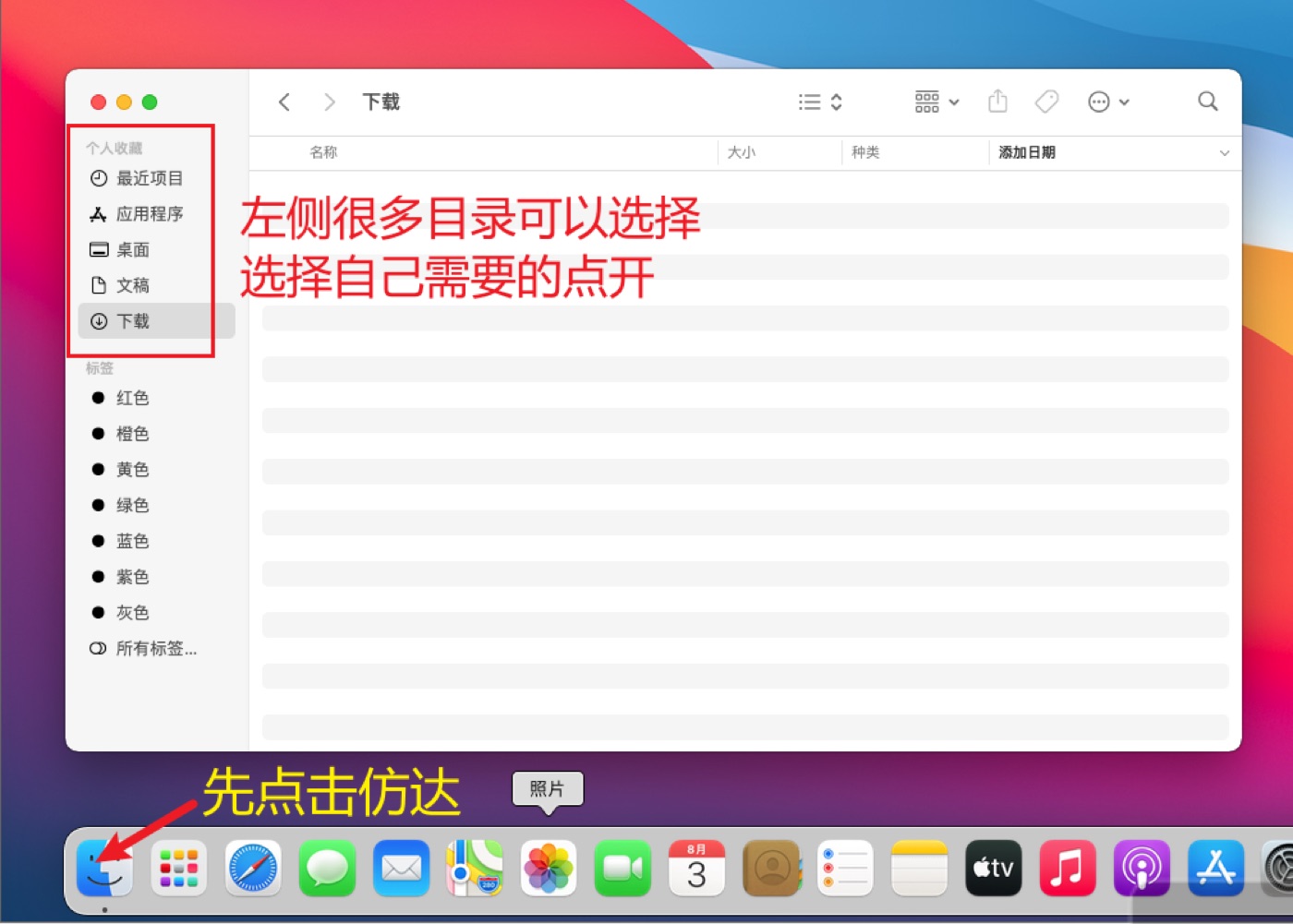
Task: Filter by the 黄色 tag
Action: (157, 470)
